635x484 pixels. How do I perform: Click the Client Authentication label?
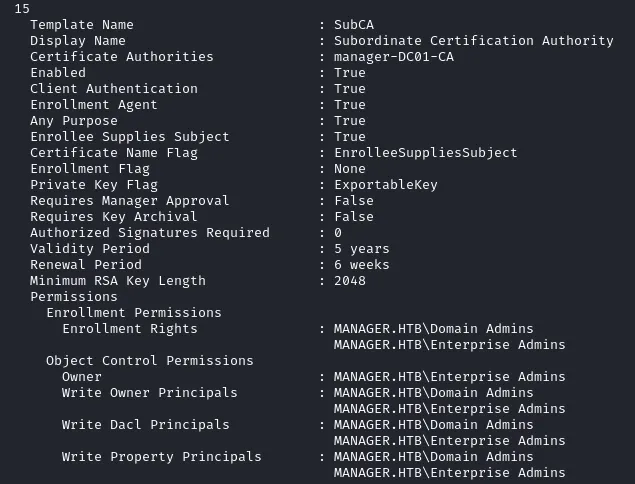click(x=114, y=89)
